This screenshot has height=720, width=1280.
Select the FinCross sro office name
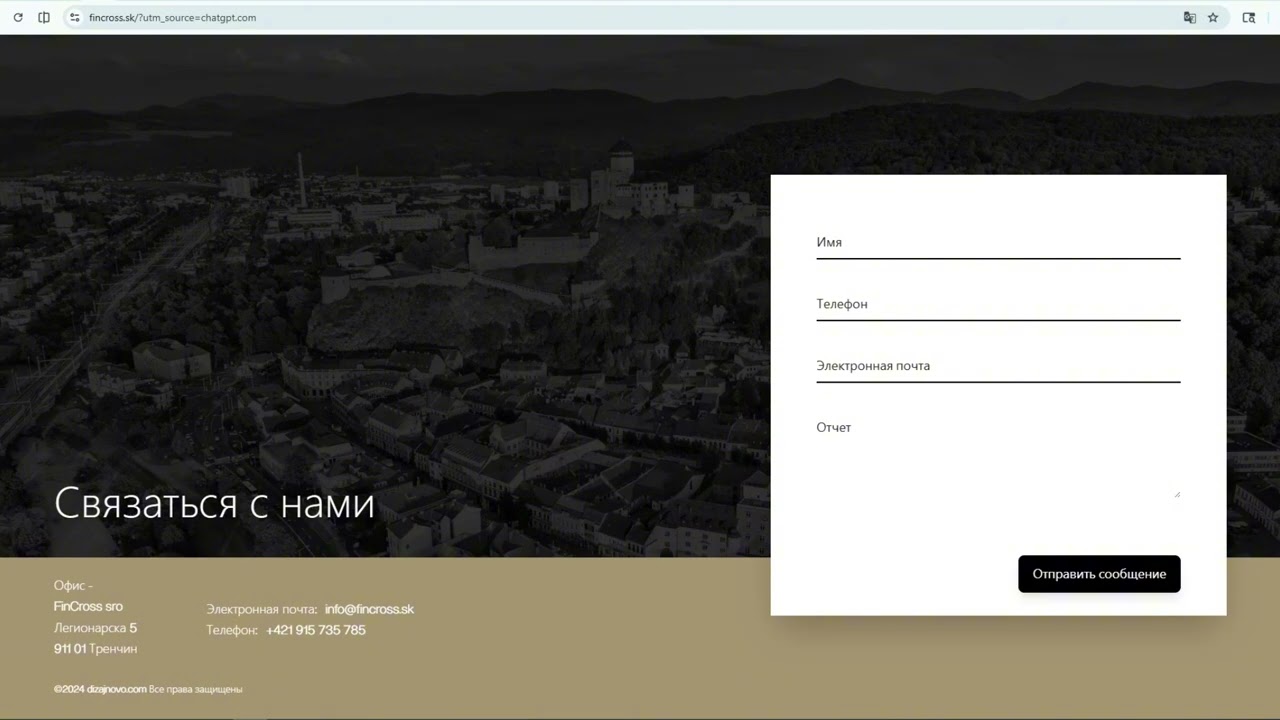(x=88, y=607)
